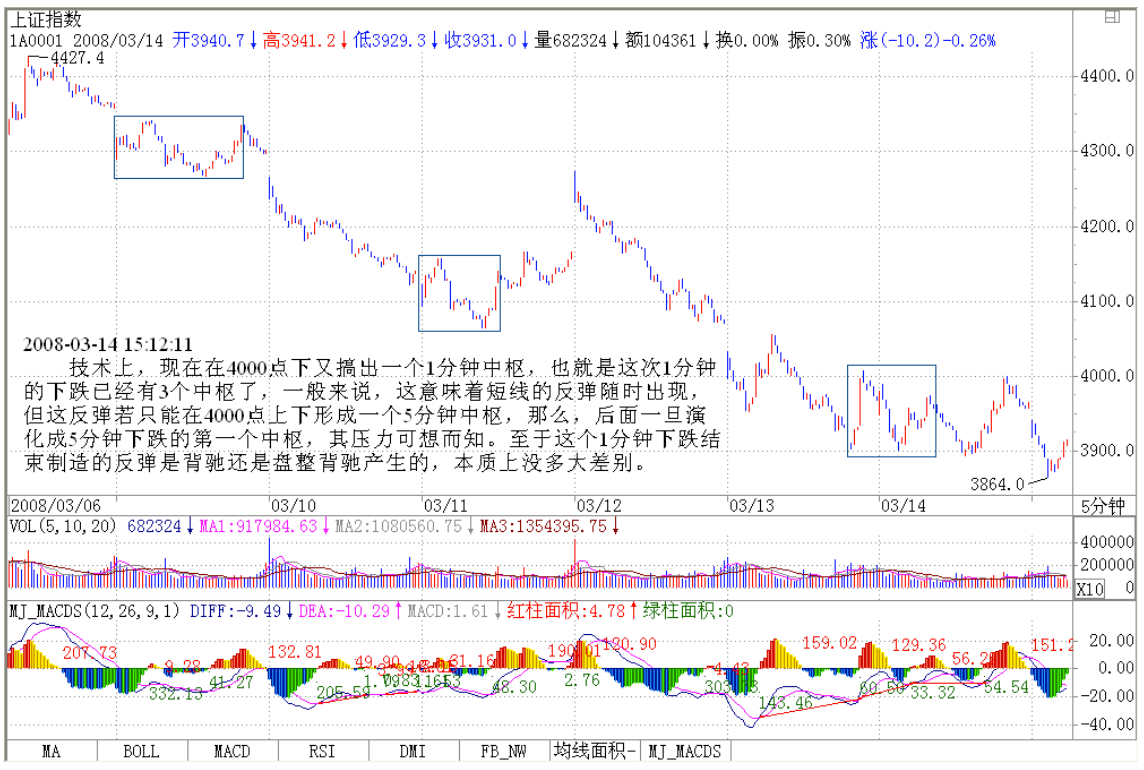
Task: Click the 3900.0 price axis label
Action: (x=1108, y=450)
